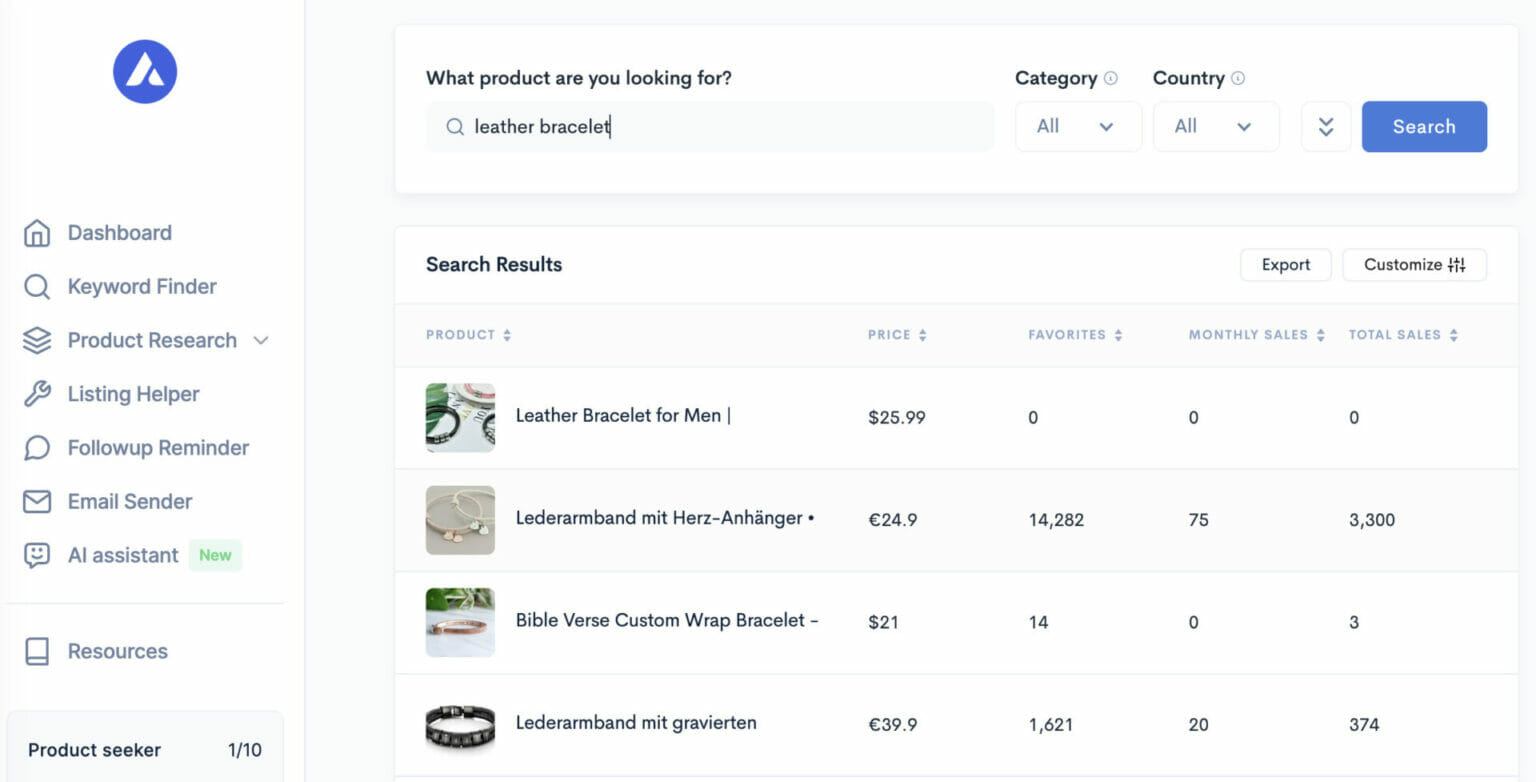Expand advanced filters with the double chevron
This screenshot has width=1536, height=782.
tap(1326, 126)
